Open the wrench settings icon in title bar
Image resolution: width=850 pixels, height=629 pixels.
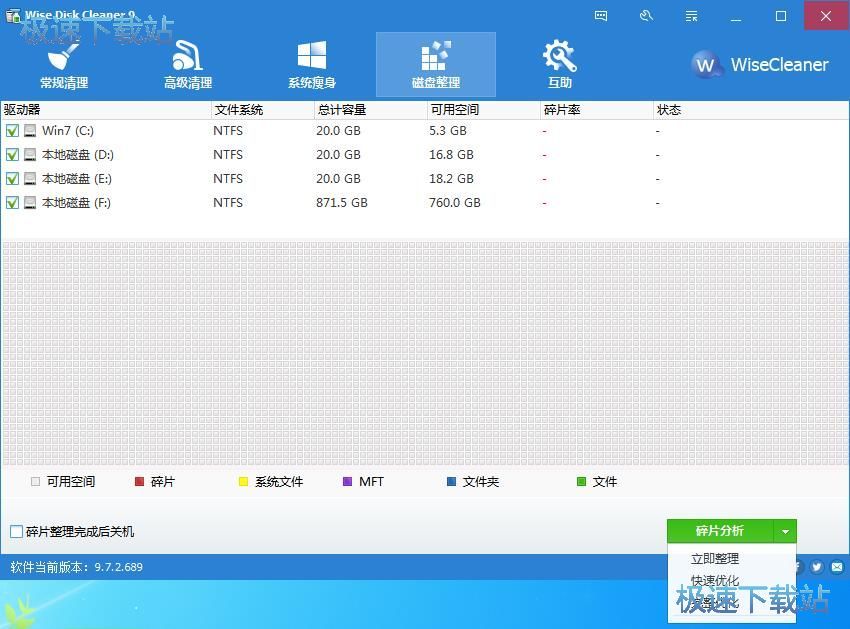point(646,16)
